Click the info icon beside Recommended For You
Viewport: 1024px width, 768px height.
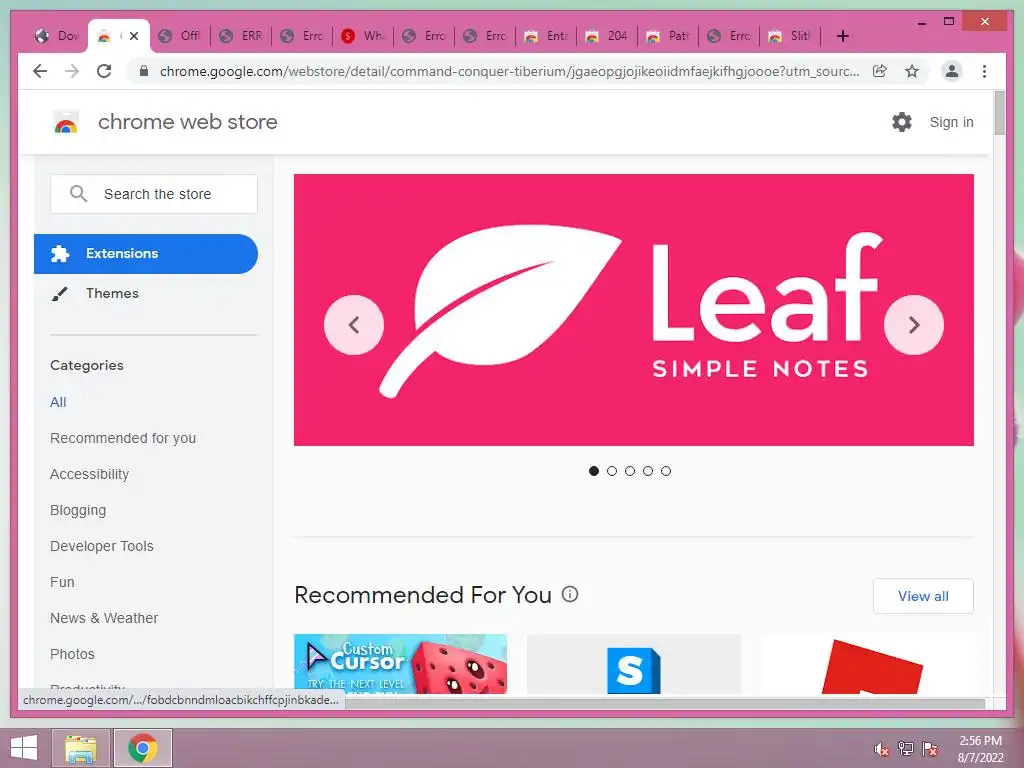(x=570, y=594)
